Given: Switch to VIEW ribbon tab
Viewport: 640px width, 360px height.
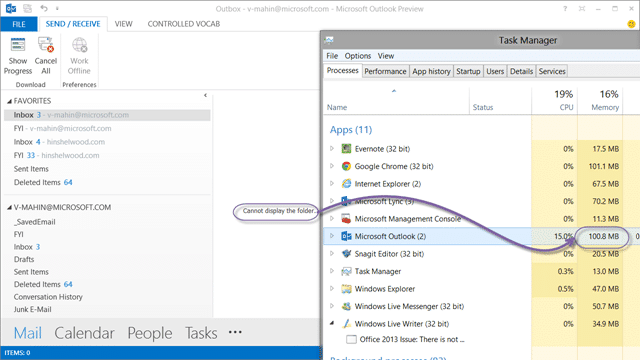Looking at the screenshot, I should coord(123,24).
